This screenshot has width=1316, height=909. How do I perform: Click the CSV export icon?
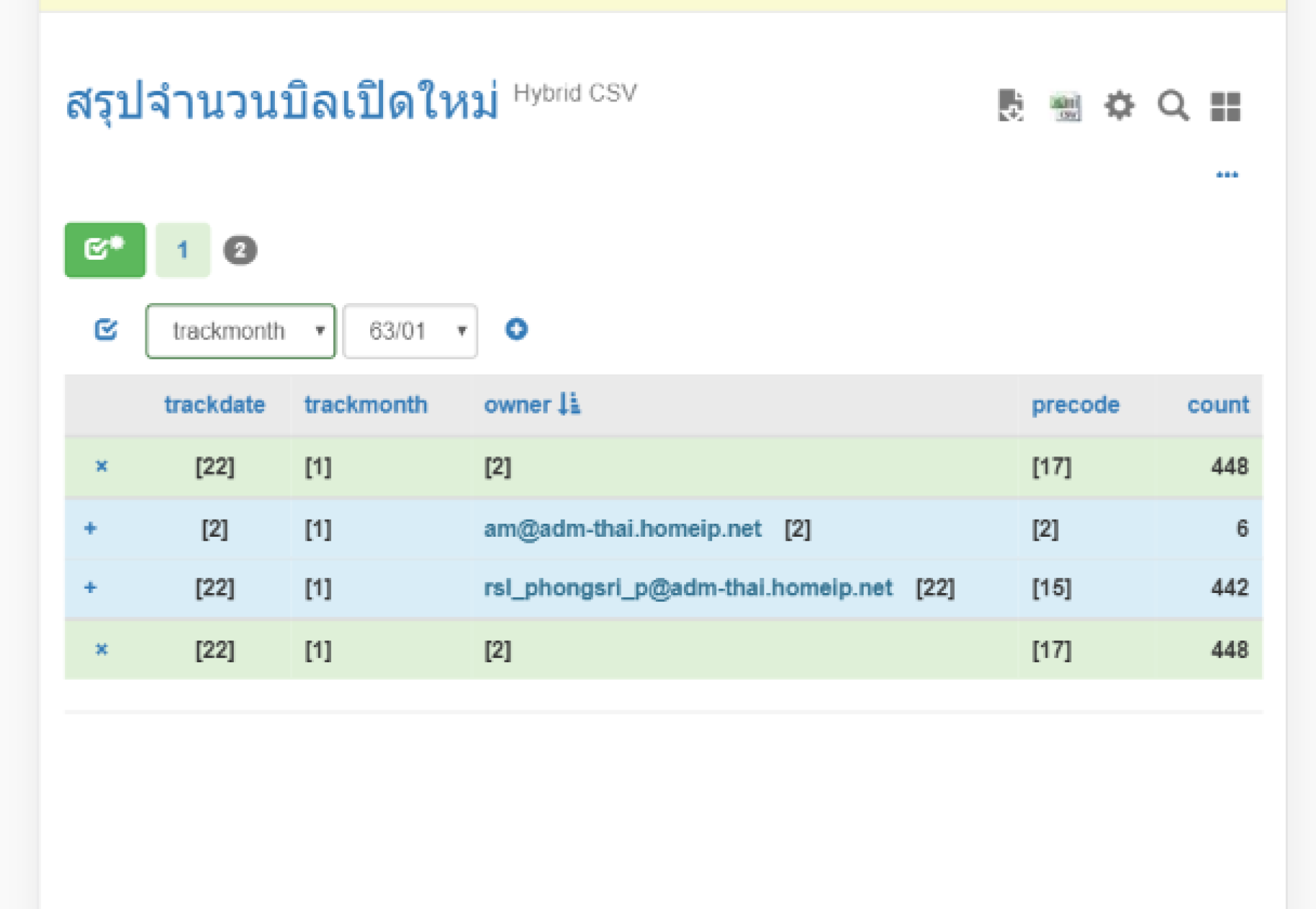(1065, 107)
